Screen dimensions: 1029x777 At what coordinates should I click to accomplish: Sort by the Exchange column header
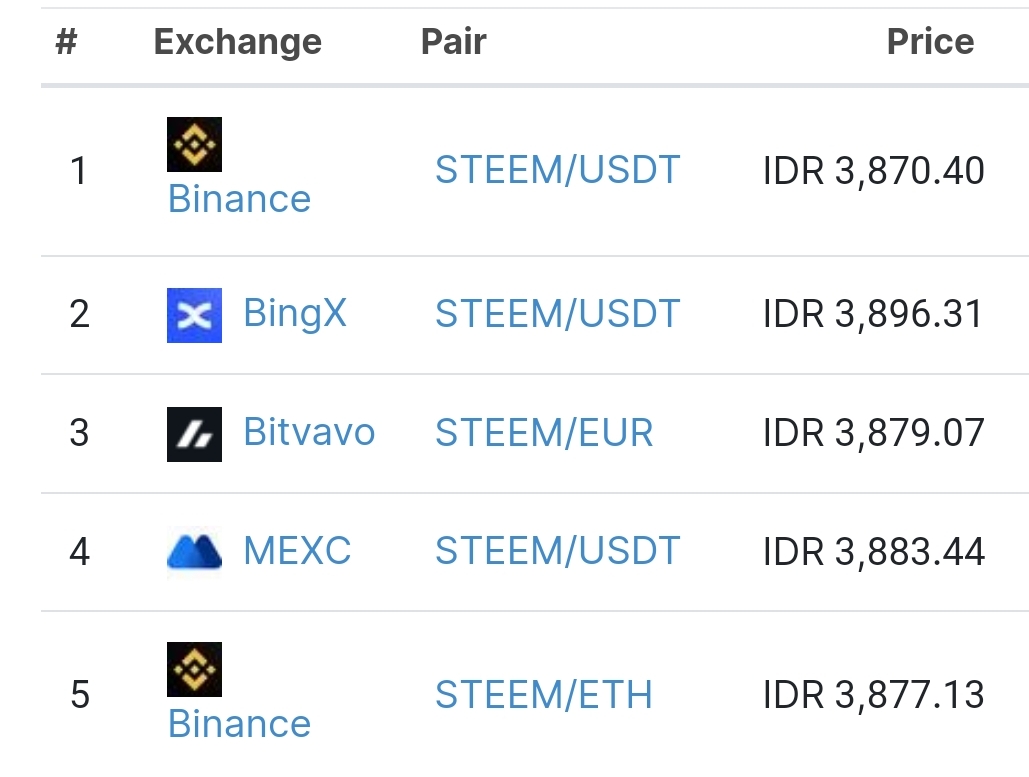pyautogui.click(x=238, y=42)
